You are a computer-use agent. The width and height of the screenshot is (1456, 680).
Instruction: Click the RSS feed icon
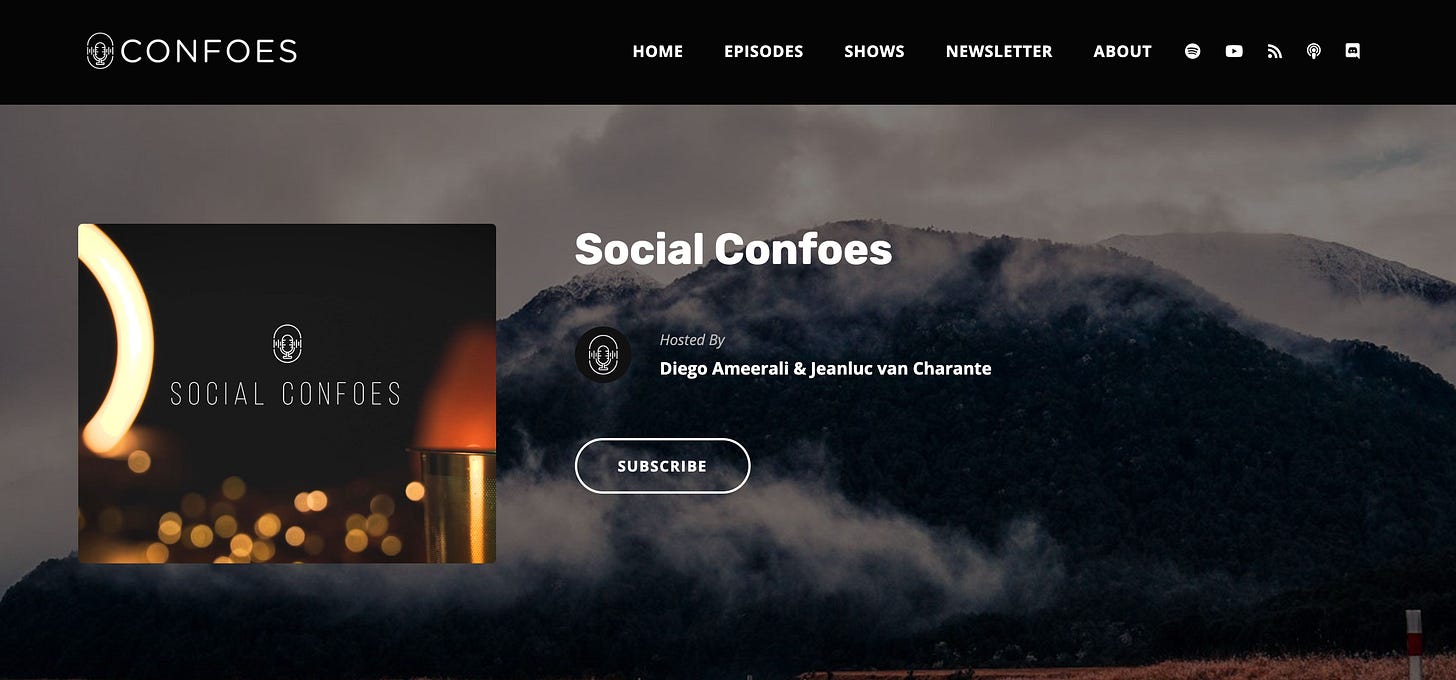[1274, 51]
